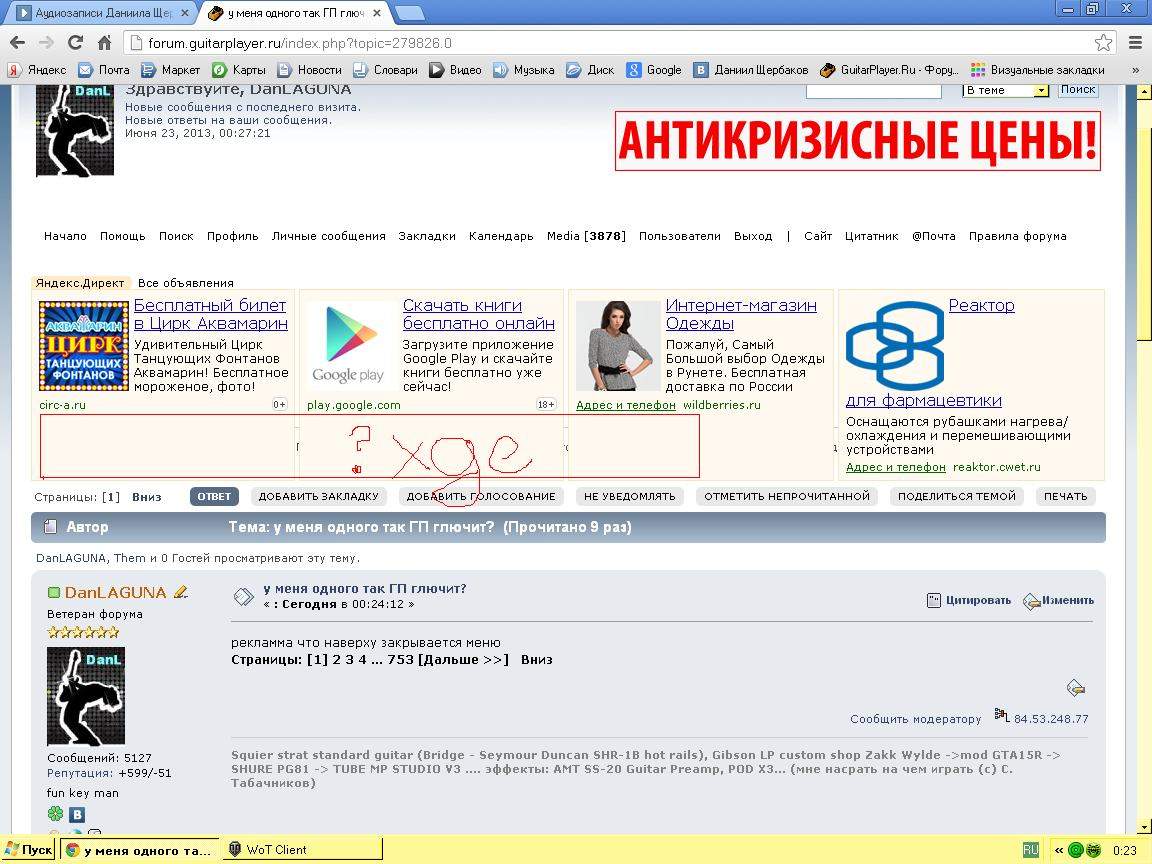
Task: Open the Бесплатный билет в Цирк Аквамарин ad
Action: (210, 314)
